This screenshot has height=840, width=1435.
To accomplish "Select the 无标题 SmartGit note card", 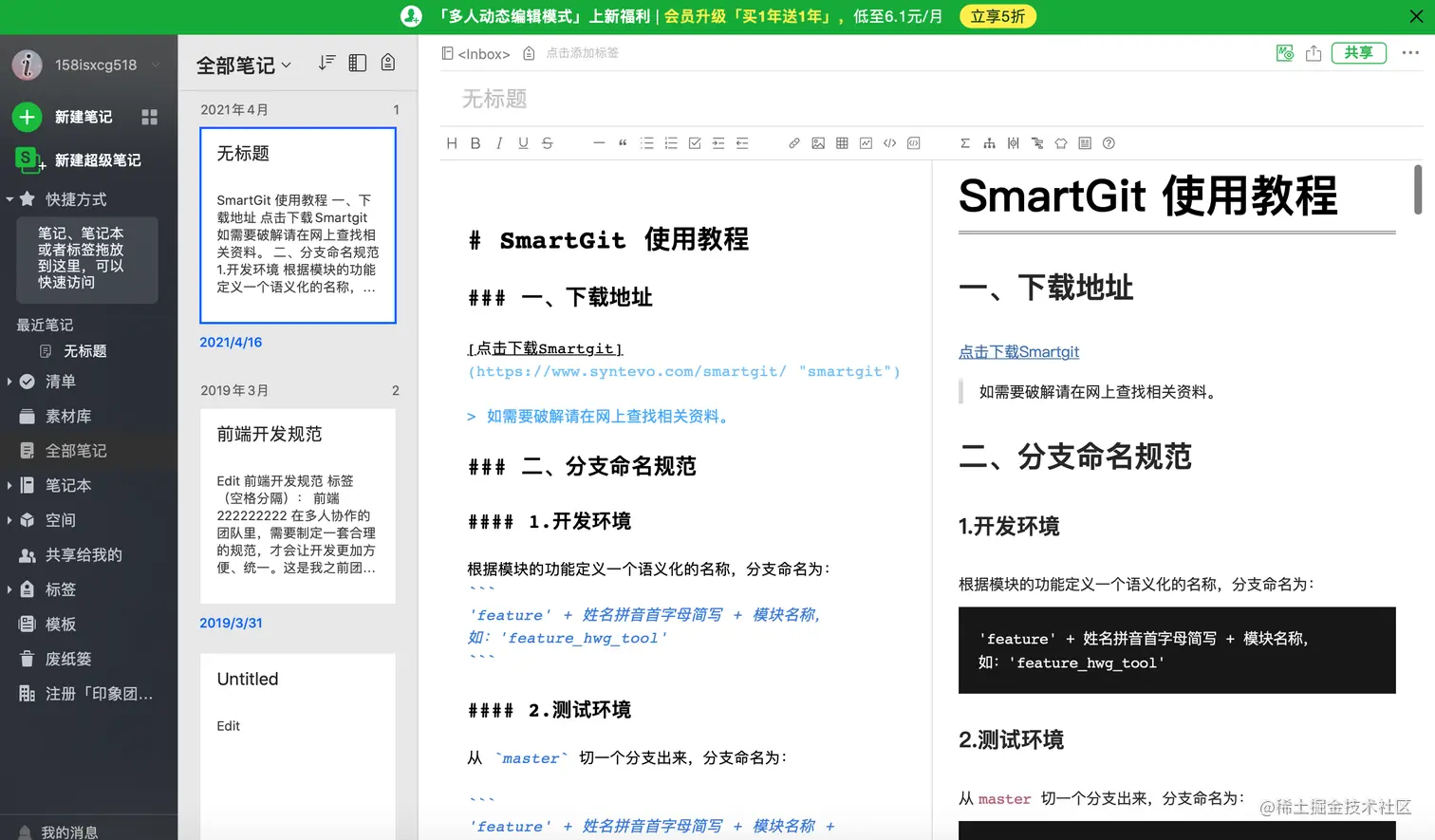I will coord(298,226).
